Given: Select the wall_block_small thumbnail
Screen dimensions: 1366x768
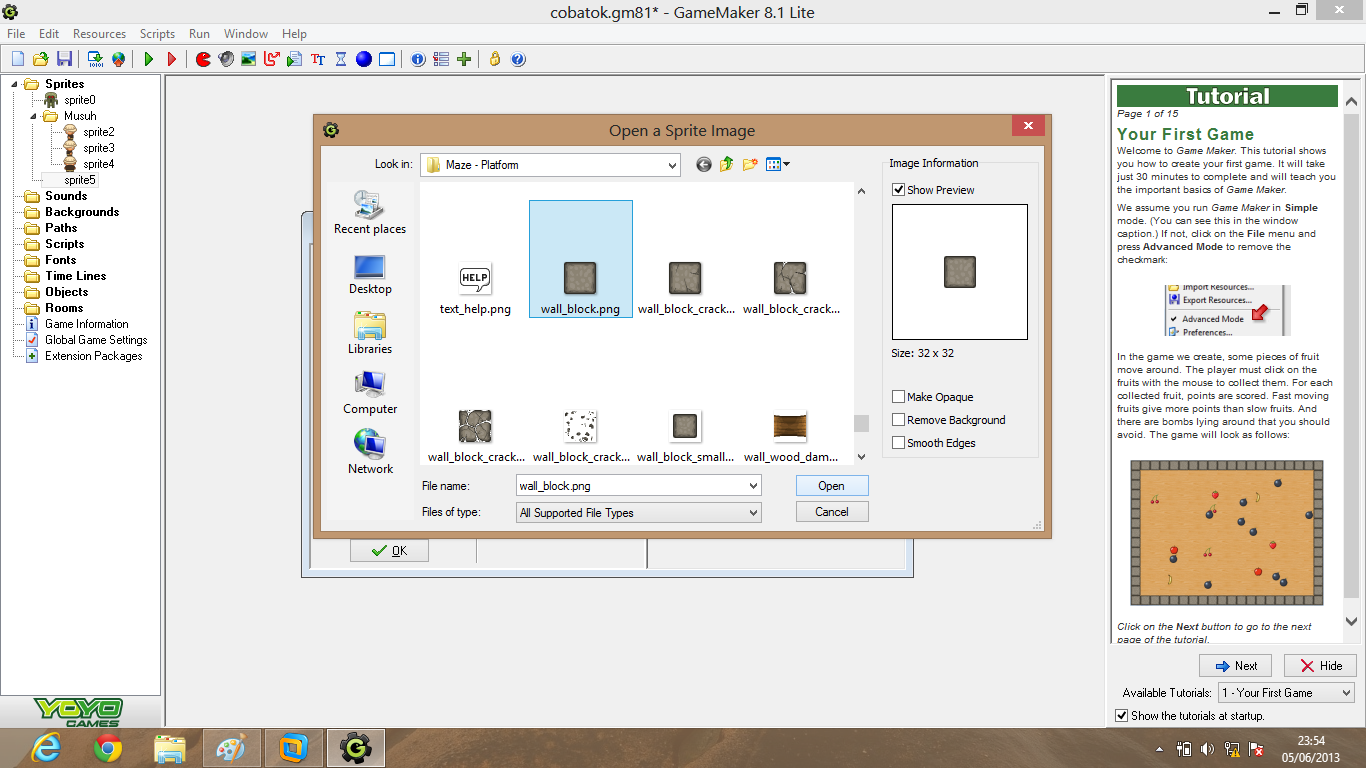Looking at the screenshot, I should tap(684, 424).
